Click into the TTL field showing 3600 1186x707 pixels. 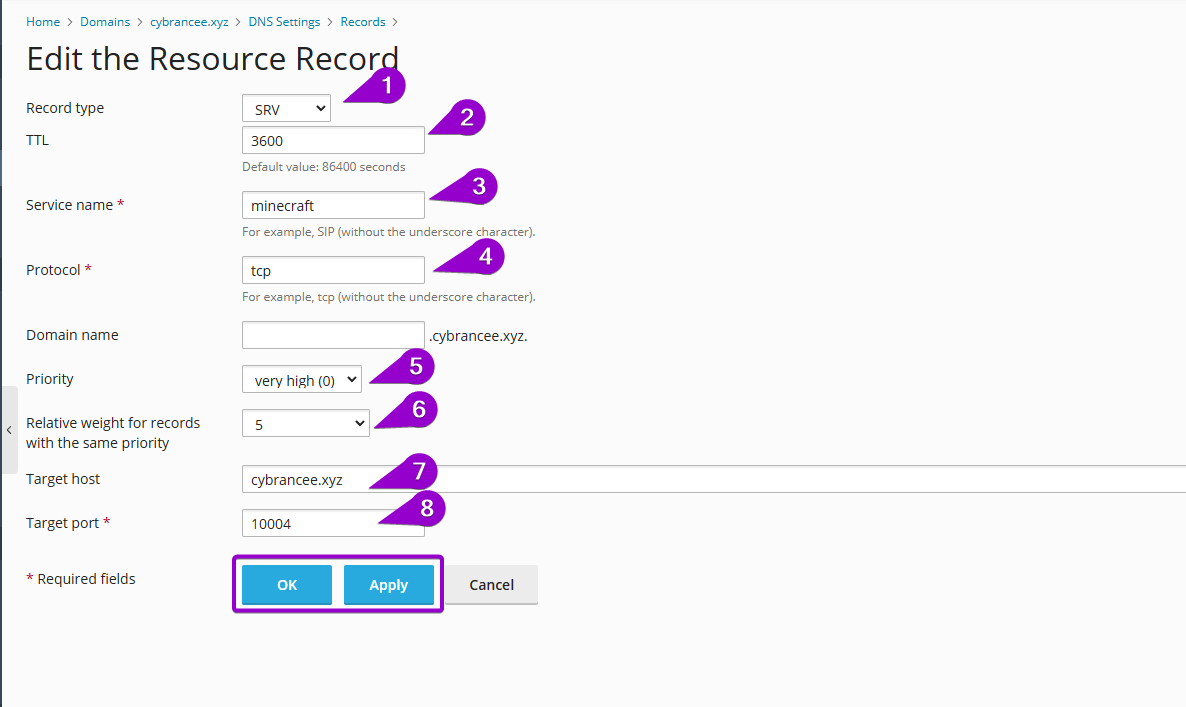tap(332, 140)
